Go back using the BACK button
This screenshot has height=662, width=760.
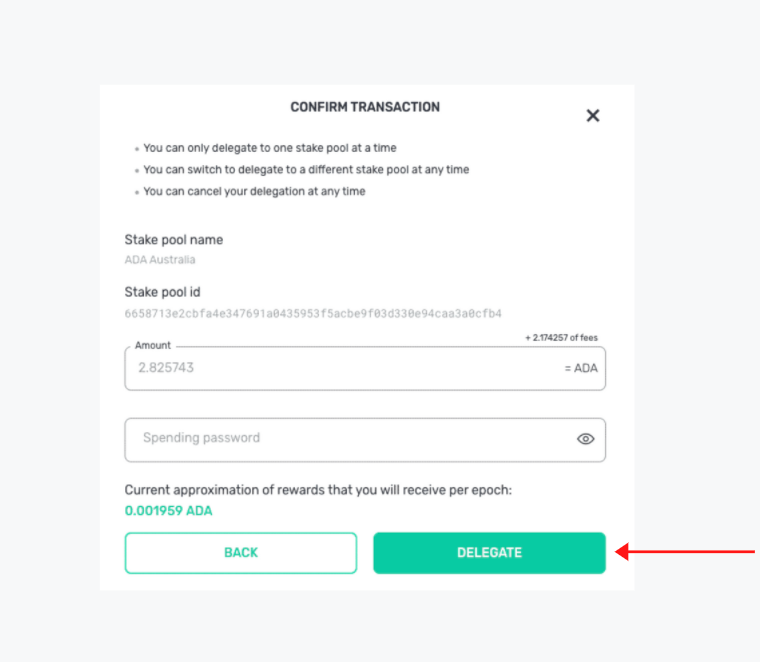pos(241,553)
